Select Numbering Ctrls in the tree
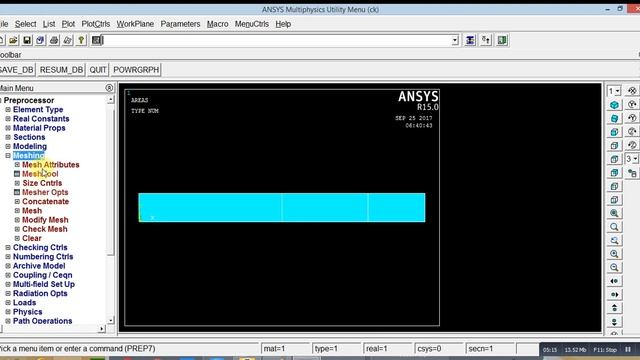This screenshot has height=360, width=640. (x=43, y=257)
